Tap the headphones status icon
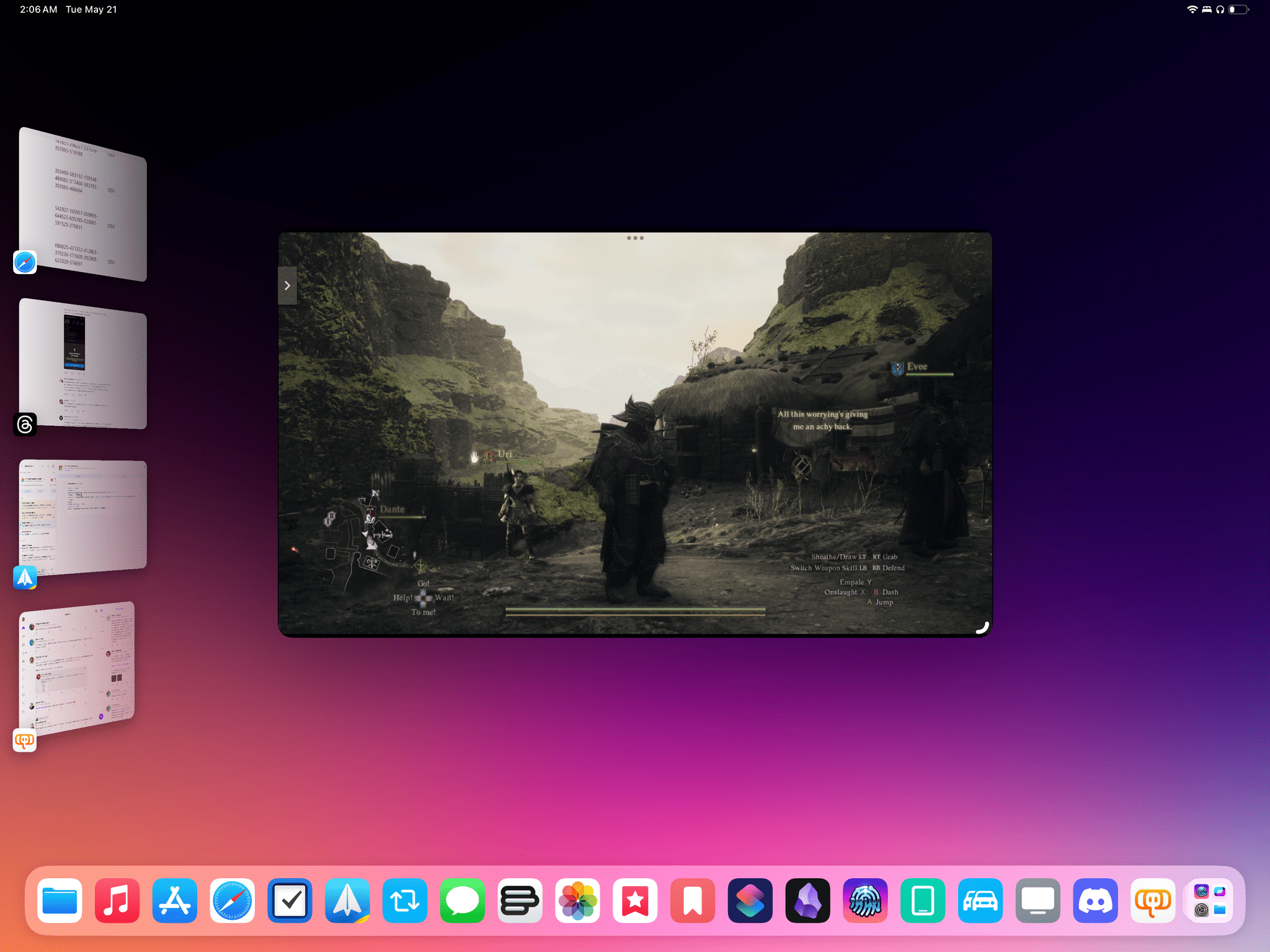Screen dimensions: 1270x952 click(1220, 9)
